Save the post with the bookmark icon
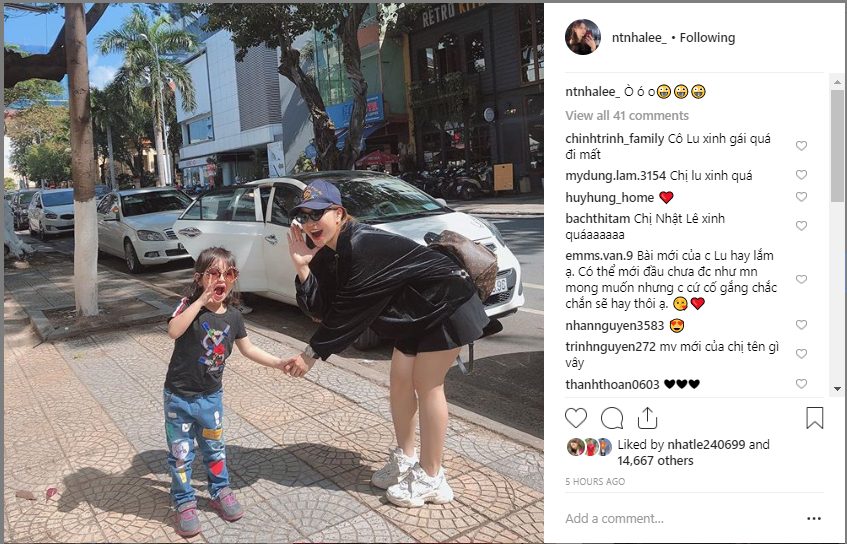This screenshot has height=544, width=847. (815, 418)
